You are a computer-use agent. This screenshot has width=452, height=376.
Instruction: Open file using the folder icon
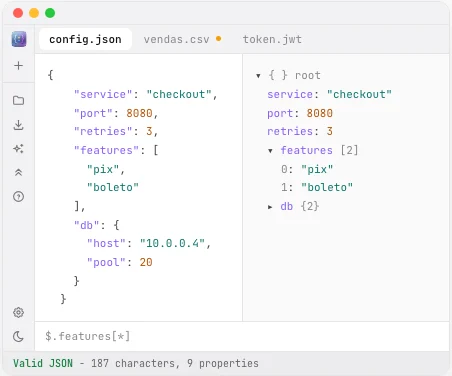[19, 100]
